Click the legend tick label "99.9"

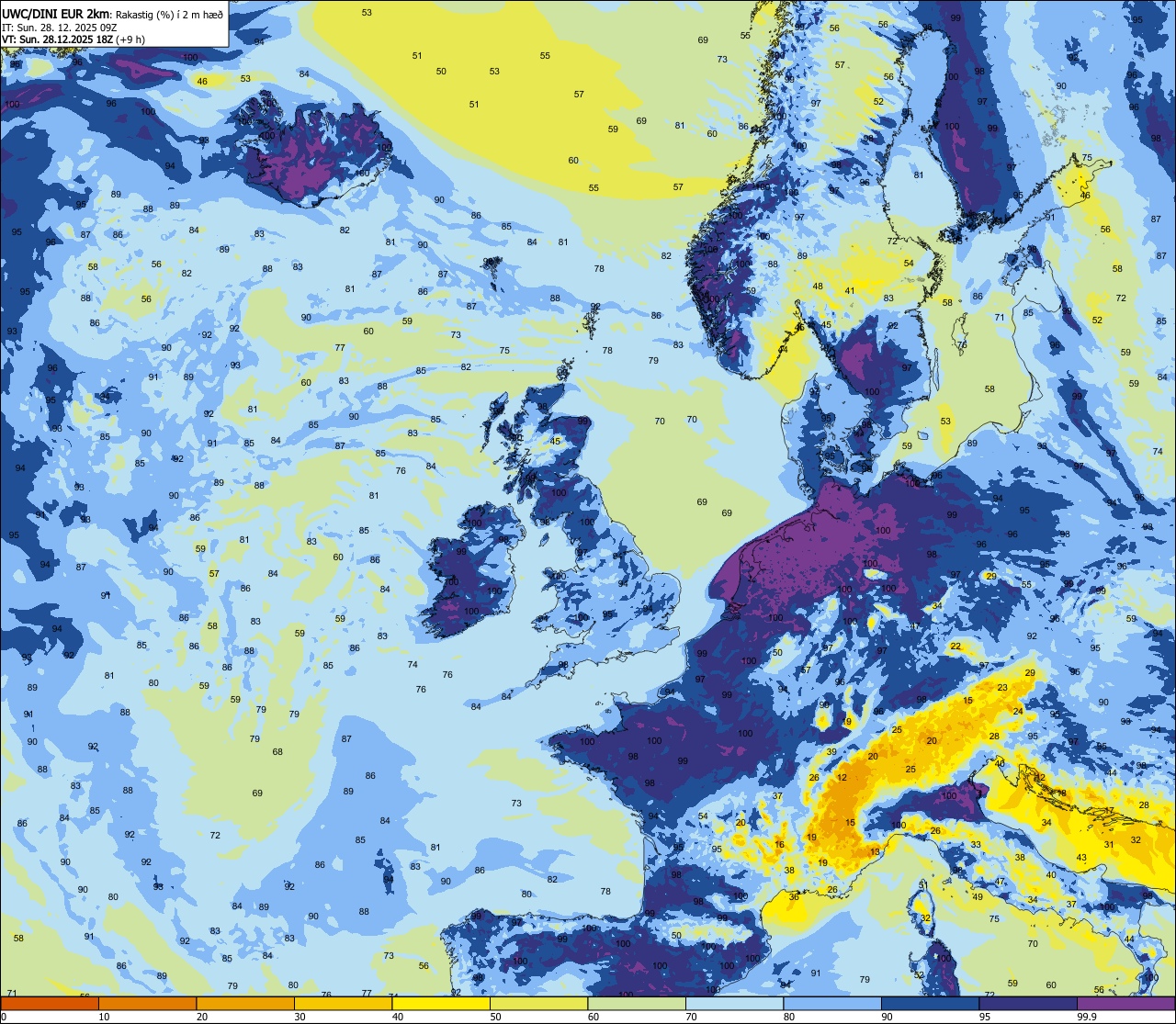pyautogui.click(x=1088, y=1017)
